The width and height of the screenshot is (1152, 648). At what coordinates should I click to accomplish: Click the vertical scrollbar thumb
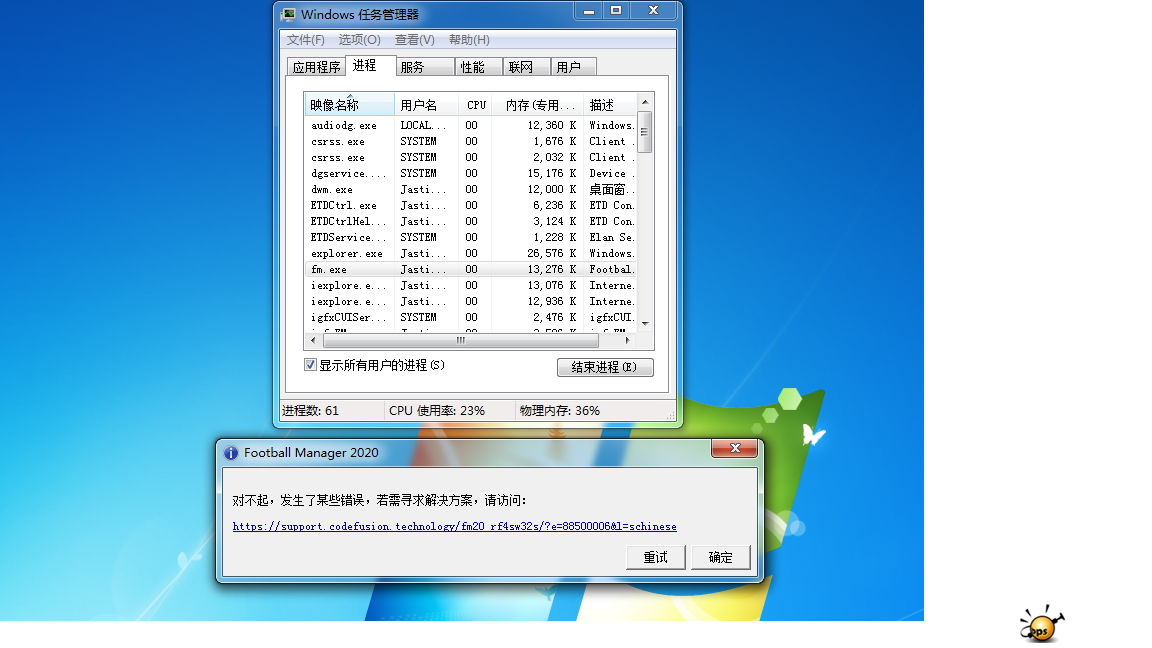[645, 132]
